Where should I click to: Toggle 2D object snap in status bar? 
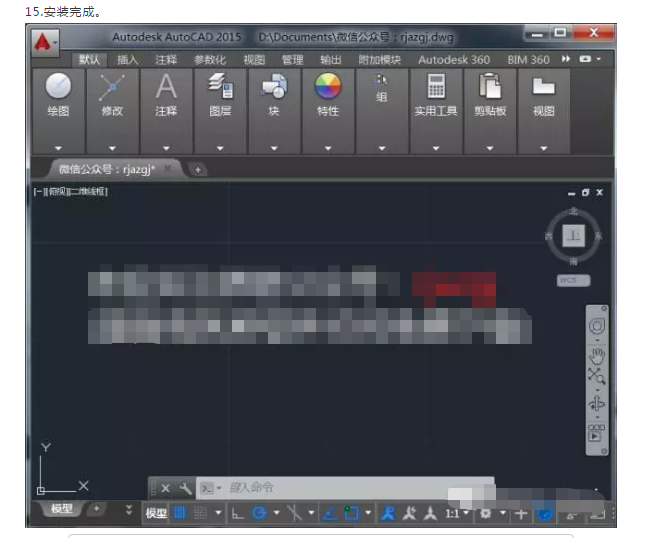pos(351,513)
